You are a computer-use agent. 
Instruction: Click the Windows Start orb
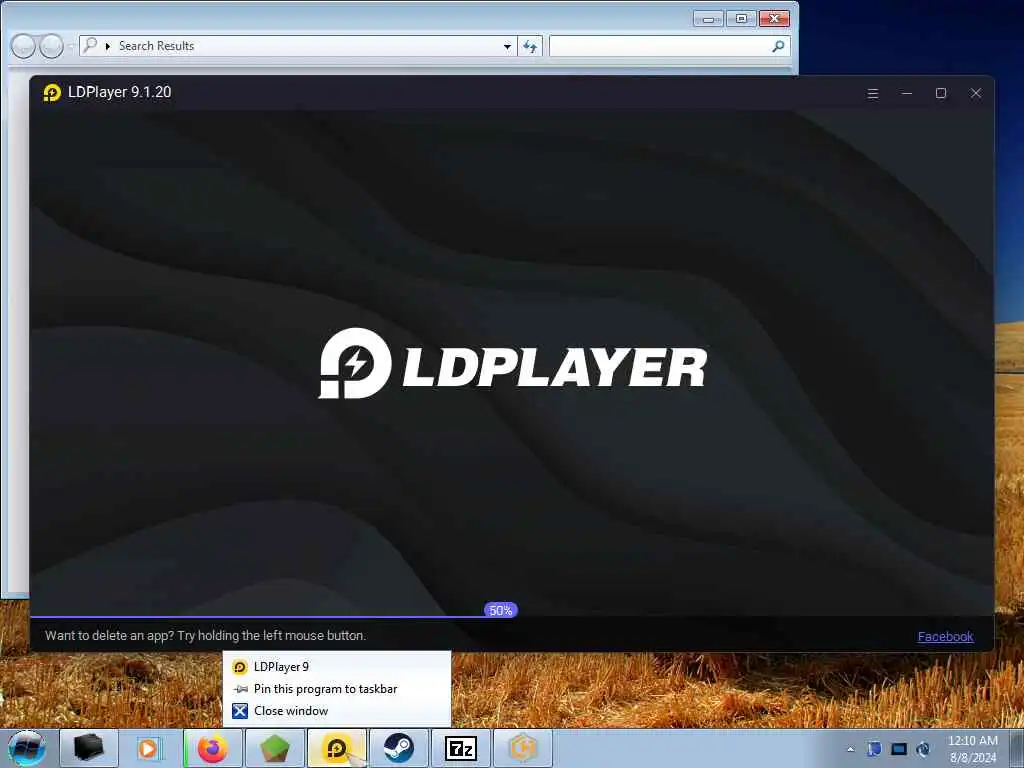27,748
